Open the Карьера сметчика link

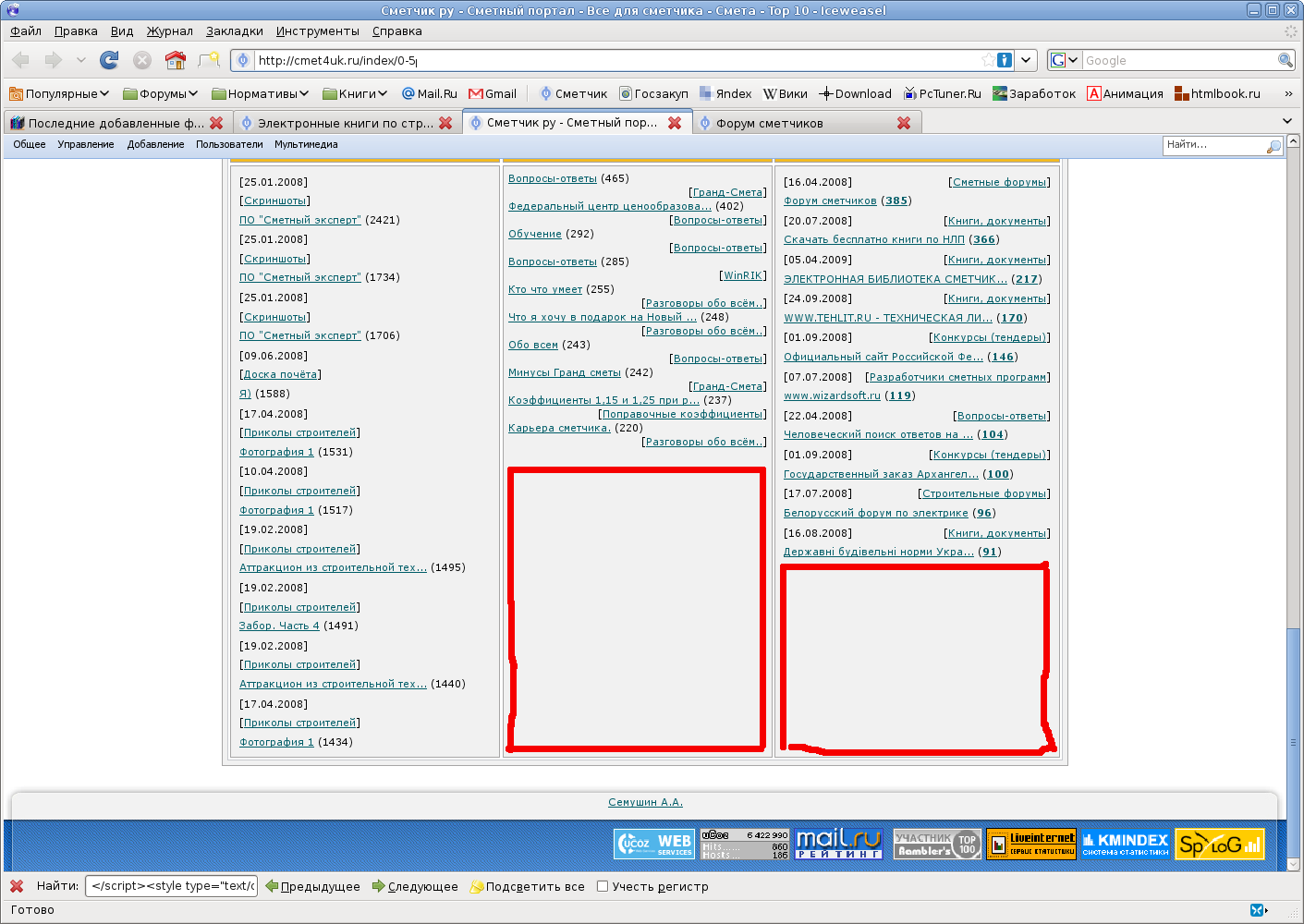tap(559, 428)
